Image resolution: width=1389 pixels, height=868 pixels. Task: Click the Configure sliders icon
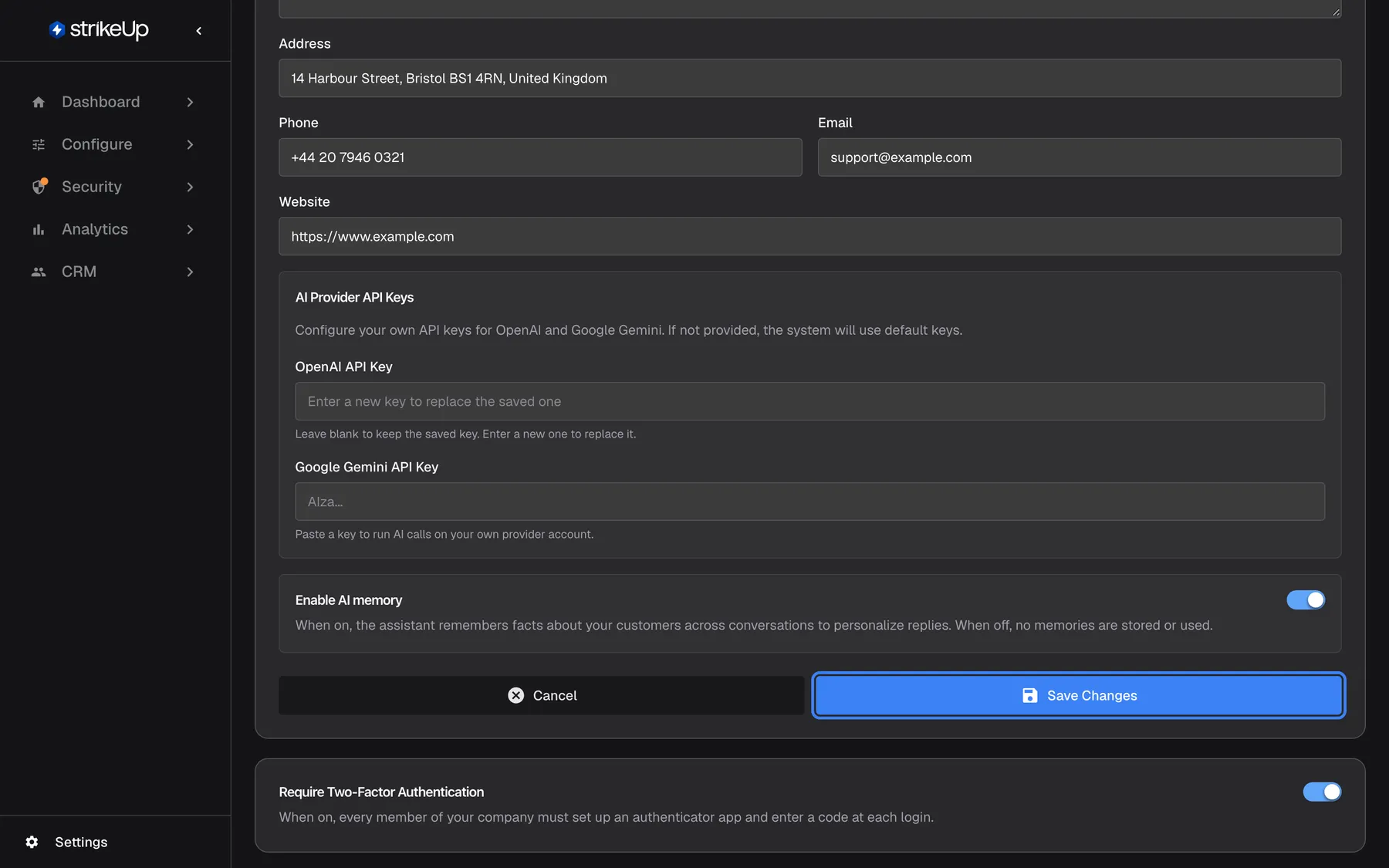pyautogui.click(x=39, y=144)
